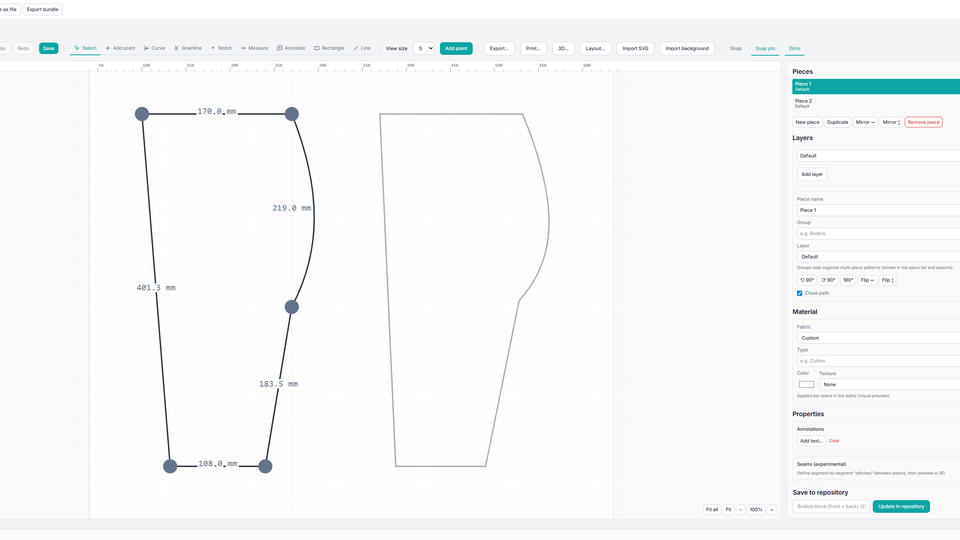
Task: Activate the Curve tool
Action: [154, 48]
